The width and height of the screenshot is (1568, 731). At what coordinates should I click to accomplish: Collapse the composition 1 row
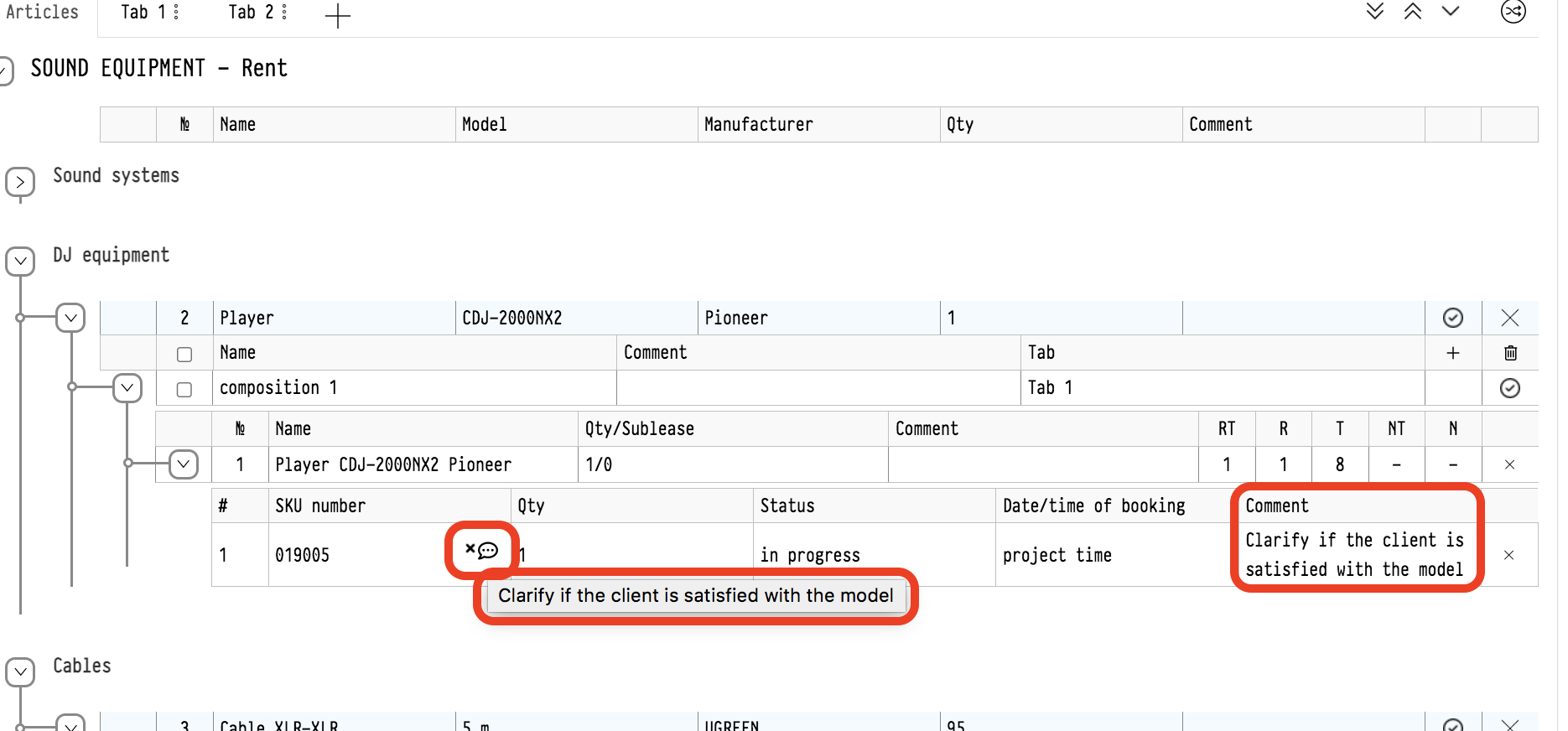point(127,388)
